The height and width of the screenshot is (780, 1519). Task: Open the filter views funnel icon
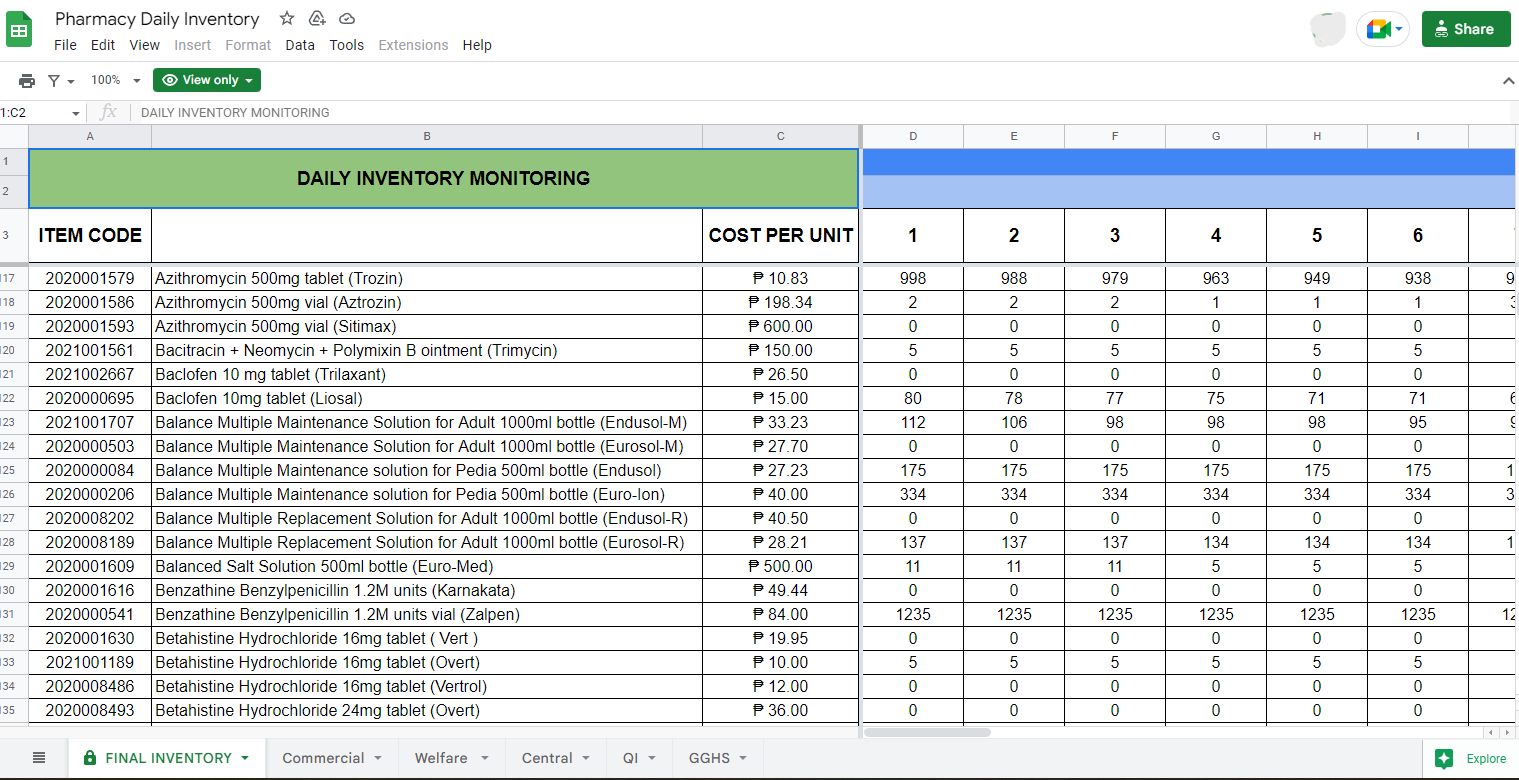coord(54,80)
